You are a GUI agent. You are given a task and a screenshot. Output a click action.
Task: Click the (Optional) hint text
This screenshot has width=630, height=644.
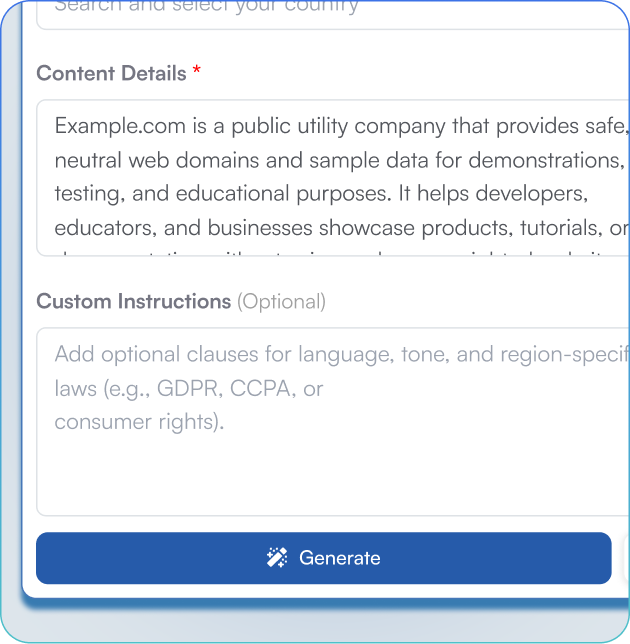[x=281, y=301]
